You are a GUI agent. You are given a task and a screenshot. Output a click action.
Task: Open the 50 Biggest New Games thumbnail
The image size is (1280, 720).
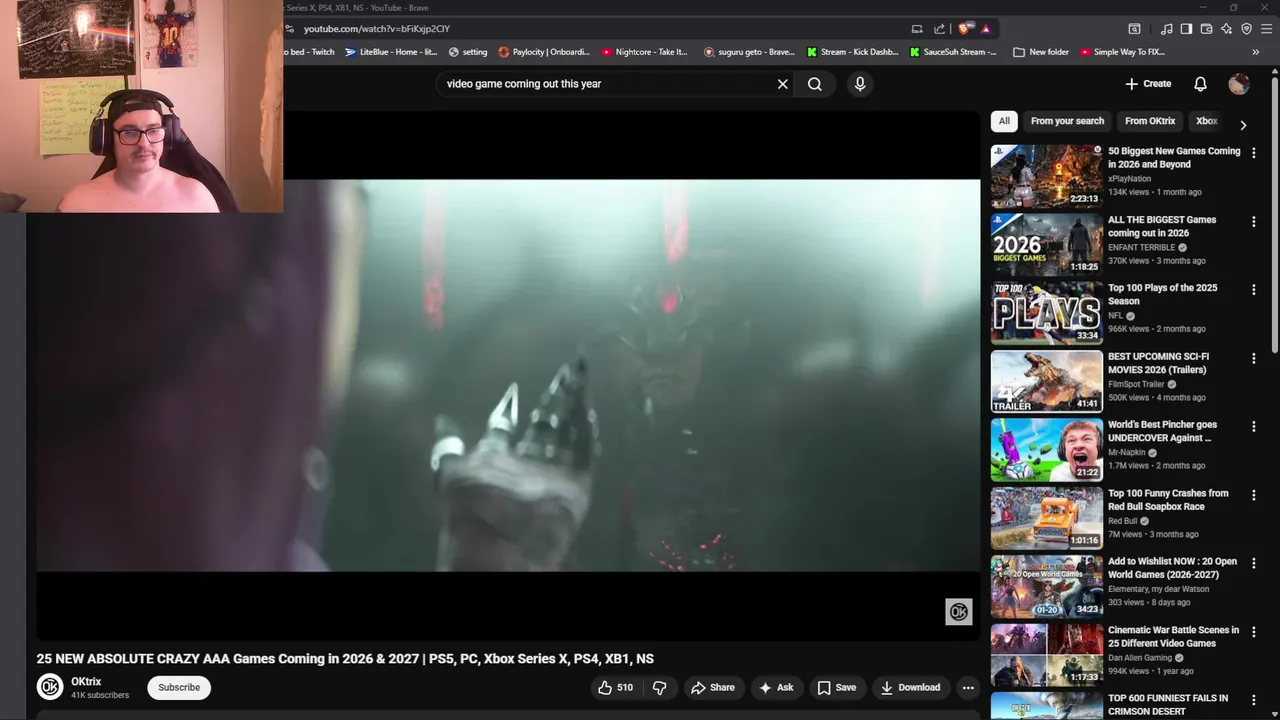click(x=1046, y=176)
